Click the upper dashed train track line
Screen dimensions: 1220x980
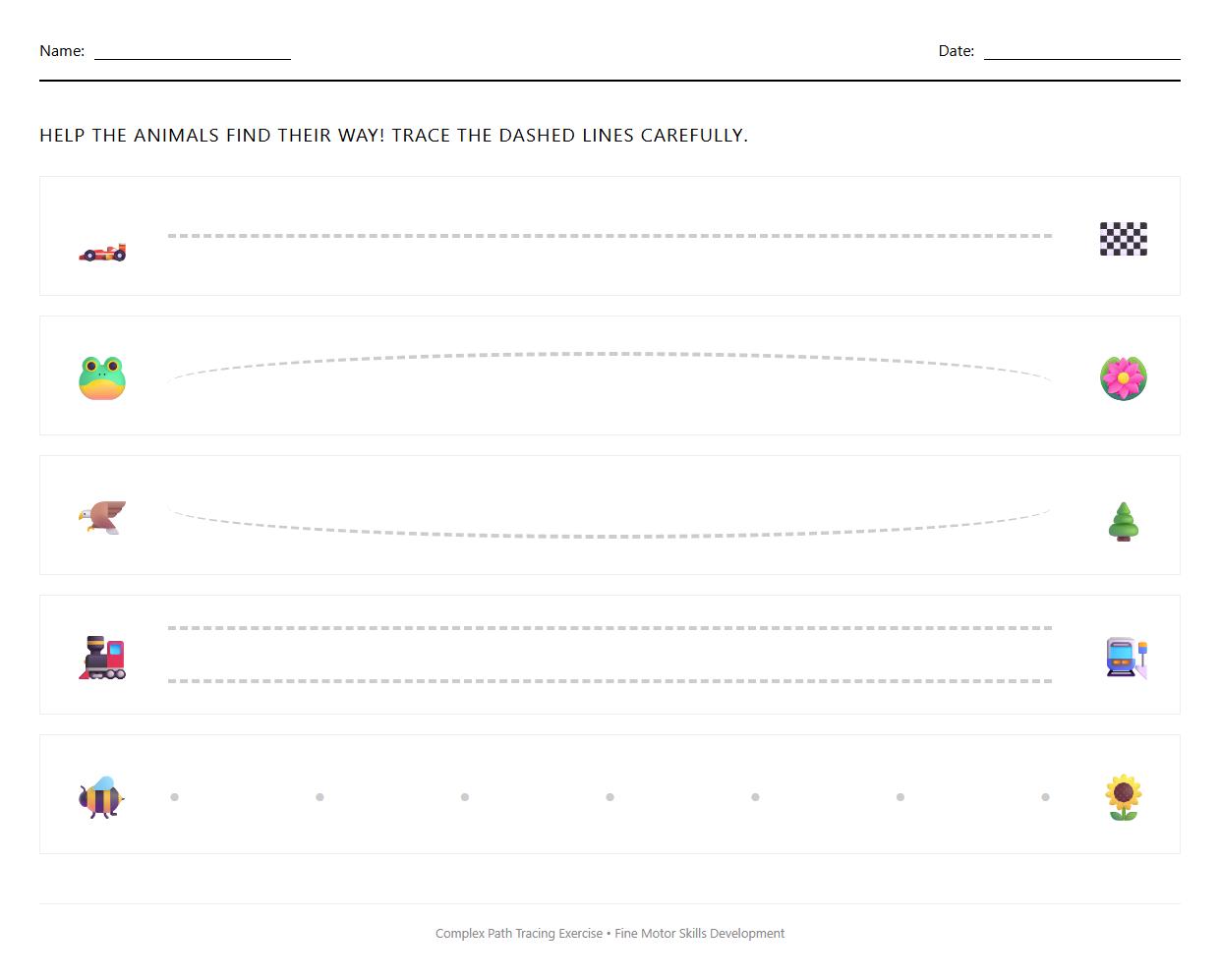pos(610,628)
